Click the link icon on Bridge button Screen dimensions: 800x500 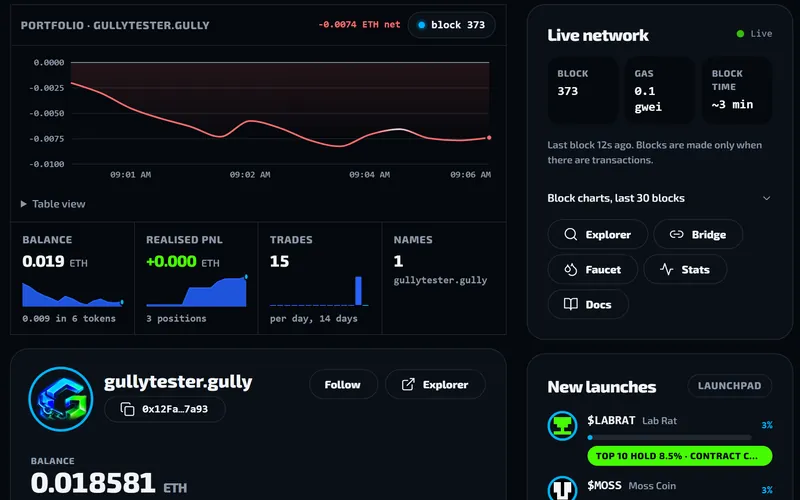[677, 234]
